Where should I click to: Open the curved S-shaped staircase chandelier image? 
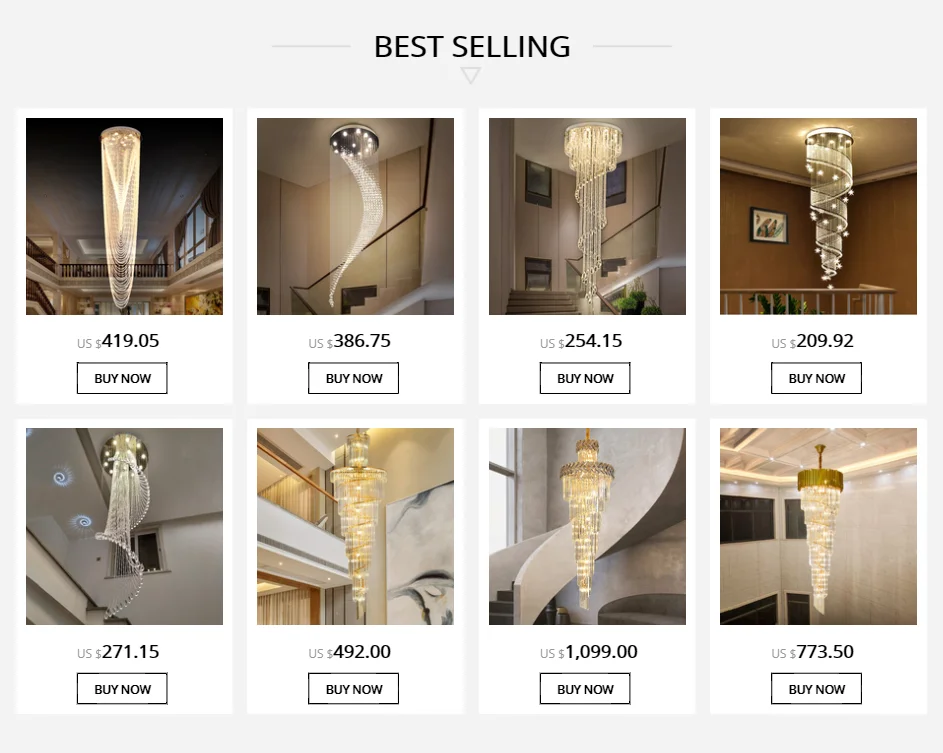coord(355,217)
